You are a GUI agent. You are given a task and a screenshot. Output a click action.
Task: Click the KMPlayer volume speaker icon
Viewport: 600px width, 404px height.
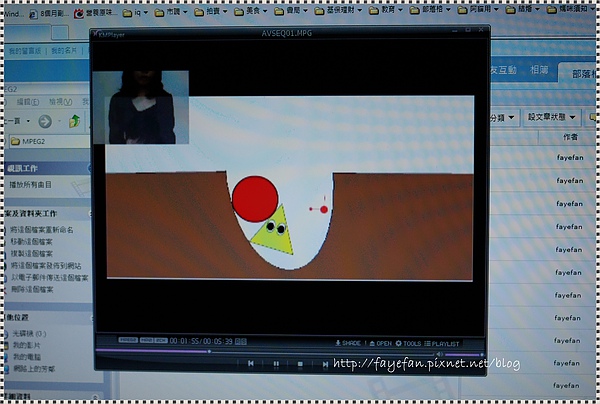[x=439, y=355]
